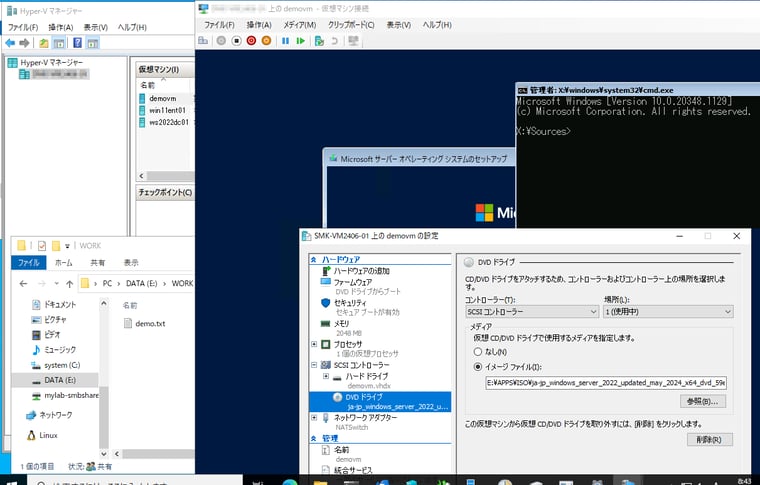The width and height of the screenshot is (760, 485).
Task: Open Quick Access Toolbar customize dropdown in Explorer
Action: 67,246
